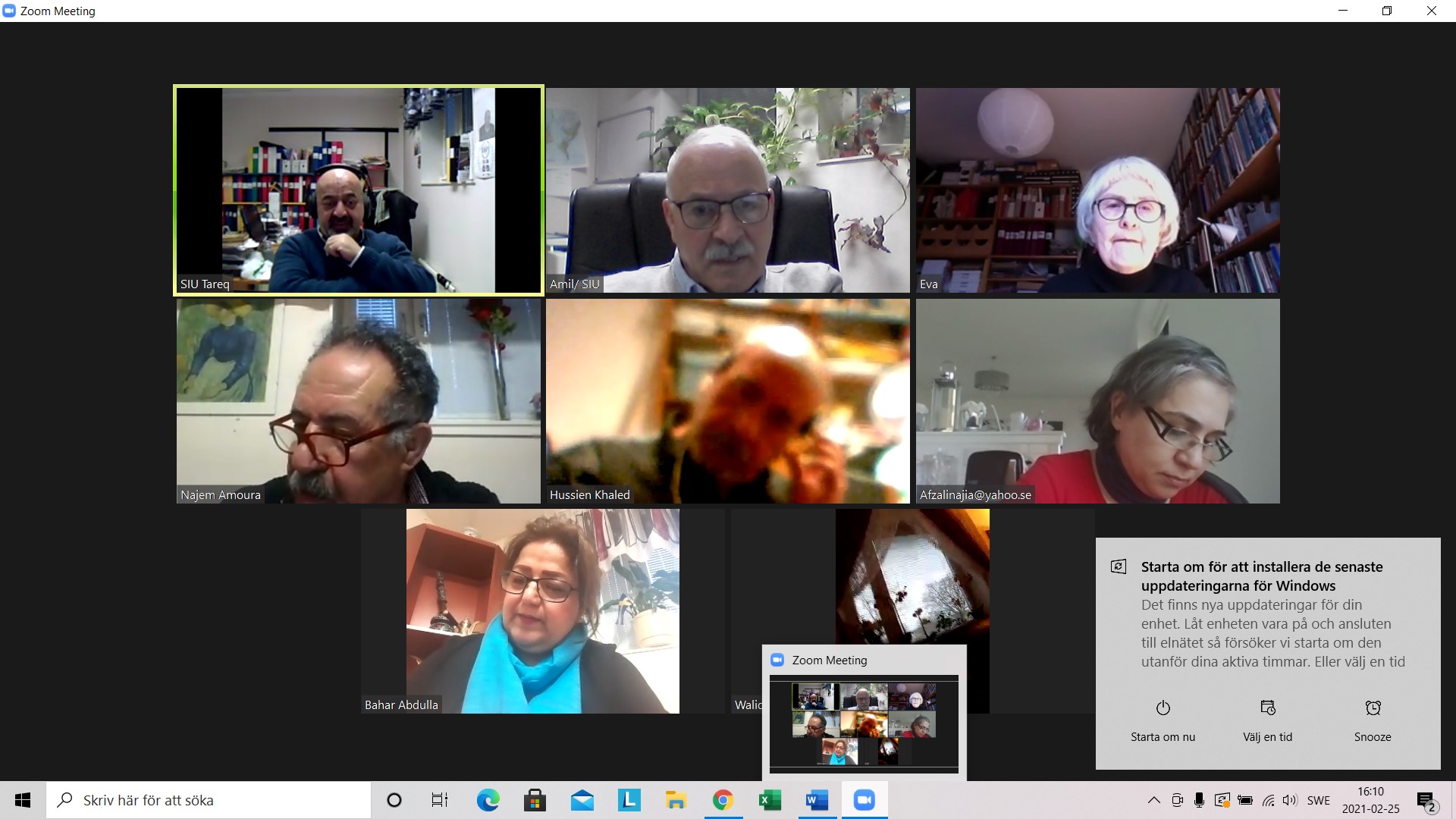
Task: Open Task View from the taskbar
Action: [x=440, y=800]
